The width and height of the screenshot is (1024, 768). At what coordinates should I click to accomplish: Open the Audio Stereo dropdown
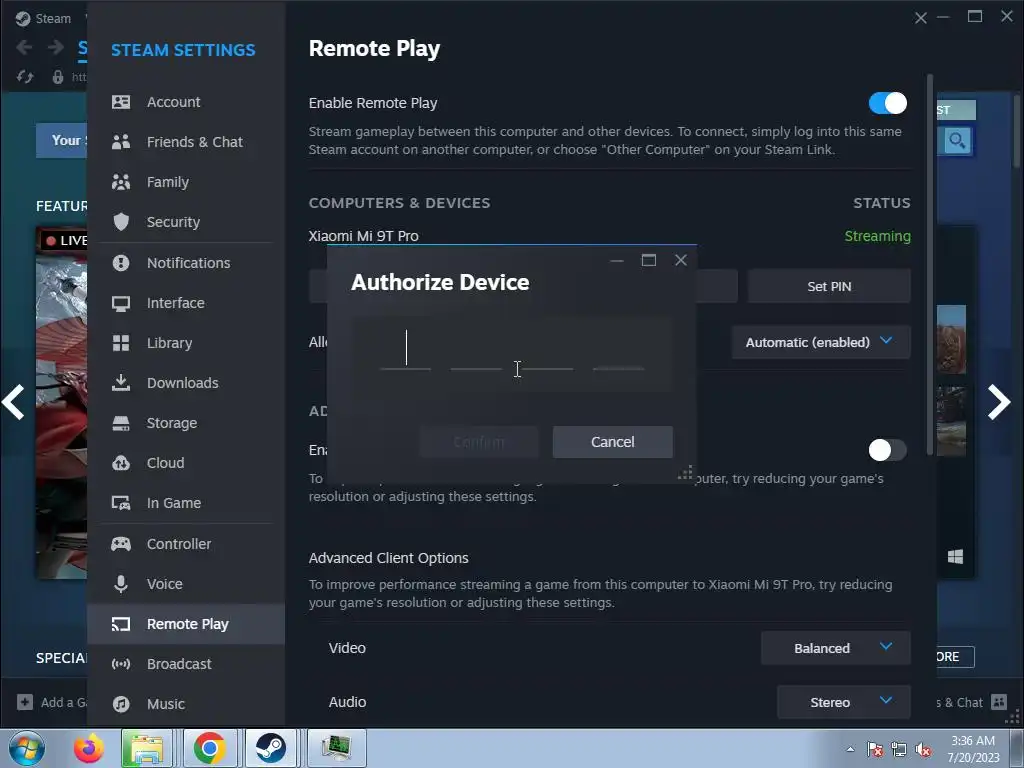844,702
